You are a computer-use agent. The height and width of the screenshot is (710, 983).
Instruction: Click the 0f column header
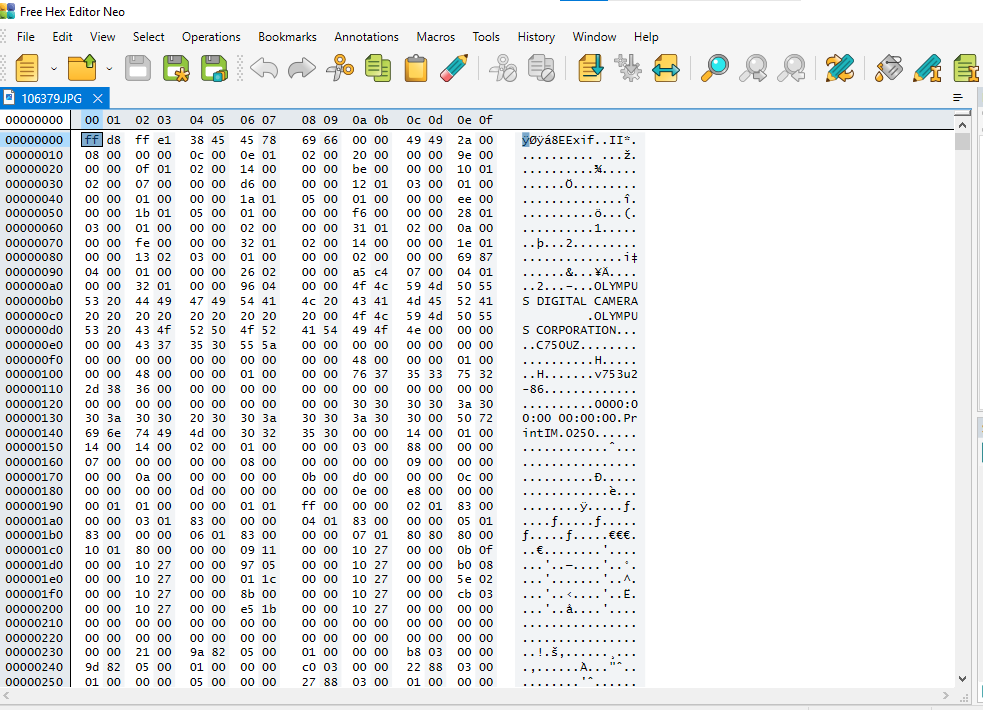click(485, 120)
